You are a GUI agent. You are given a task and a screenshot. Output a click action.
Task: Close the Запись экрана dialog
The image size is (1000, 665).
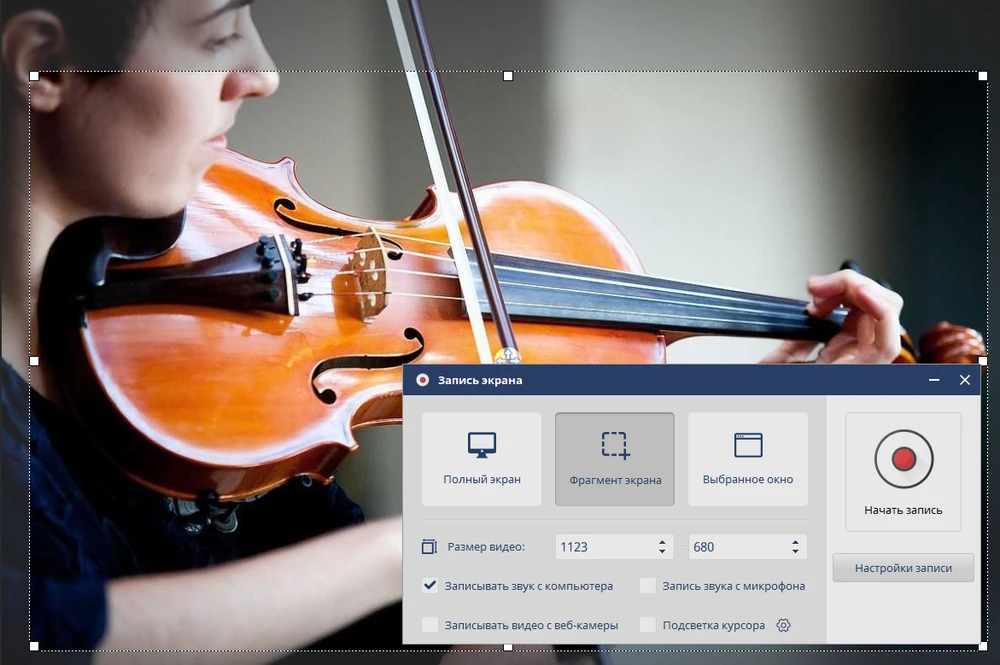pyautogui.click(x=964, y=380)
